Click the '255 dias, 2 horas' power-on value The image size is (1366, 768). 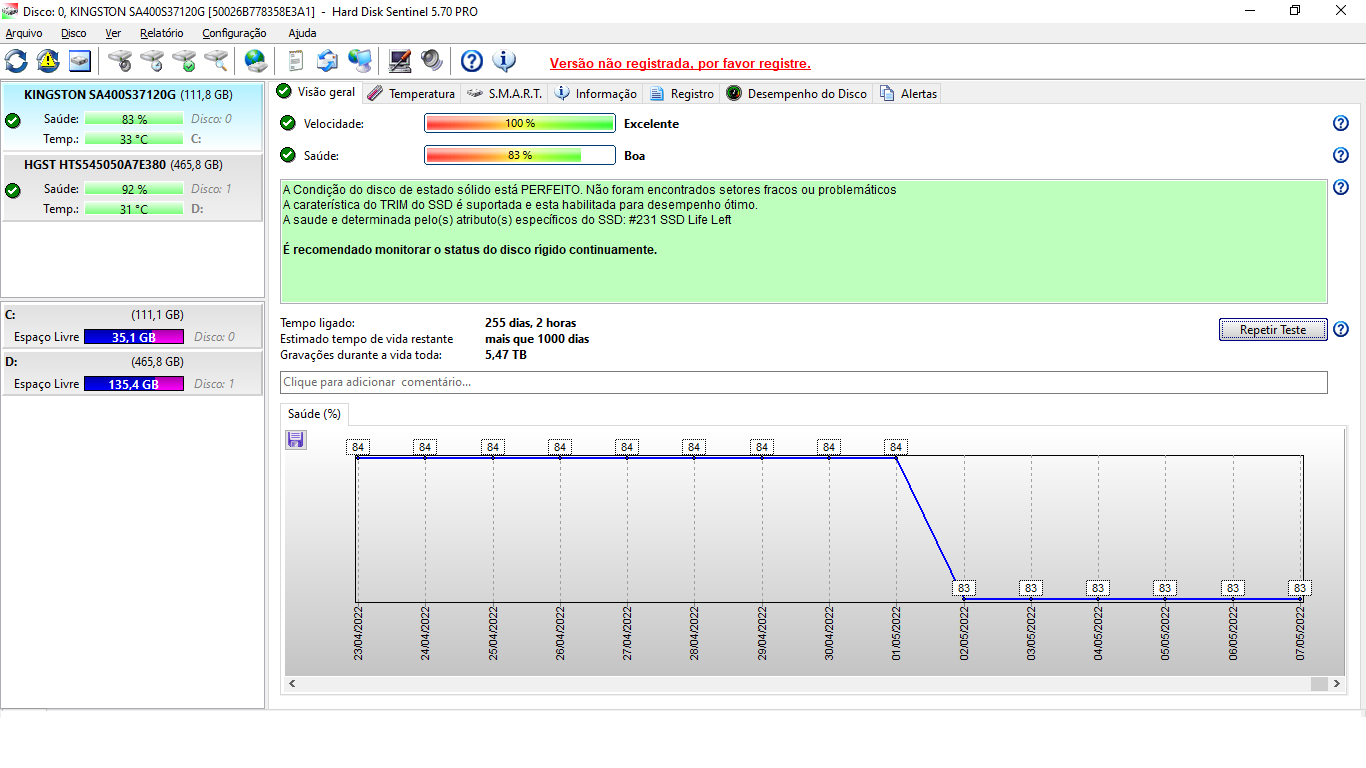(531, 323)
